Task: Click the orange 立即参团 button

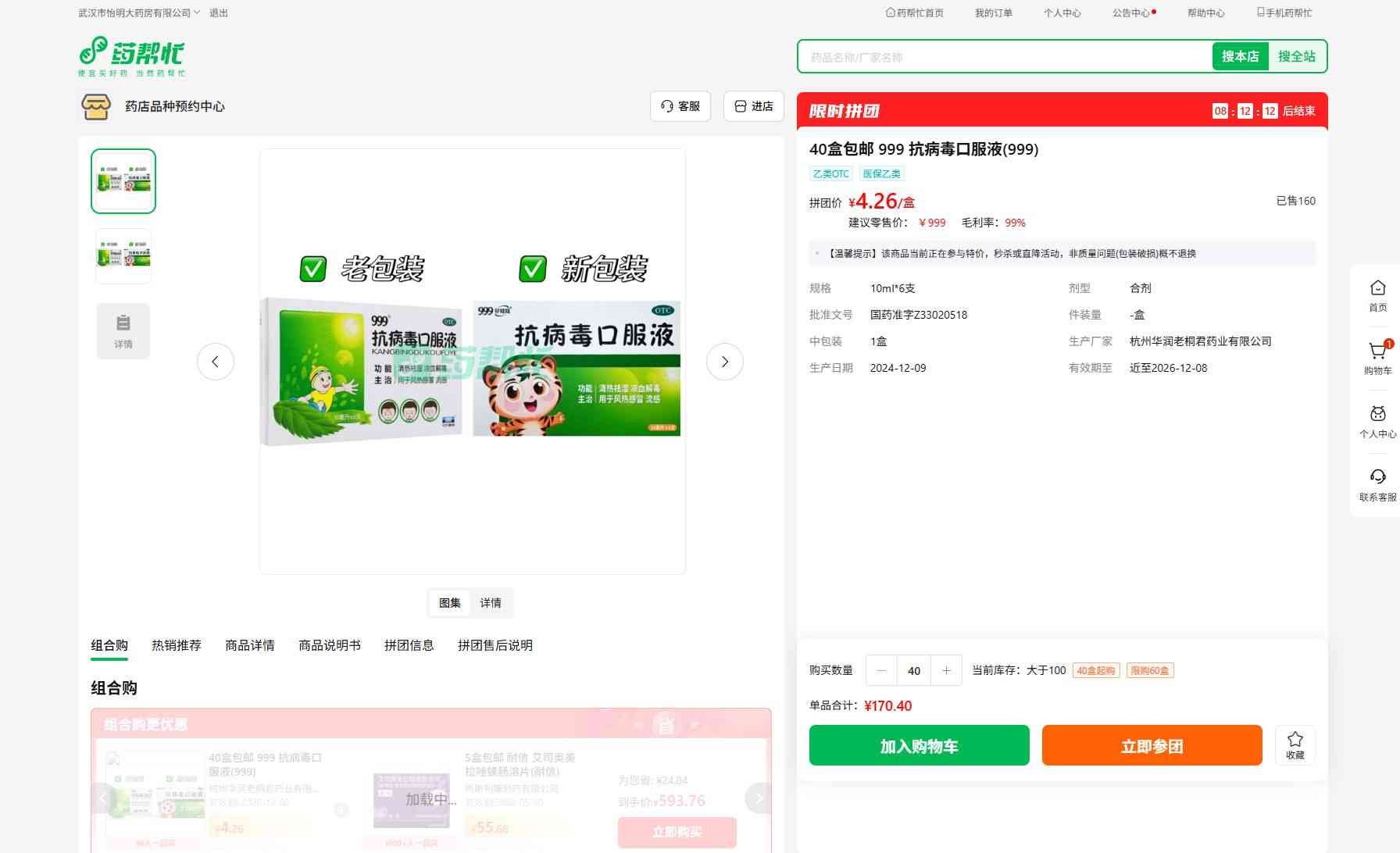Action: [x=1152, y=745]
